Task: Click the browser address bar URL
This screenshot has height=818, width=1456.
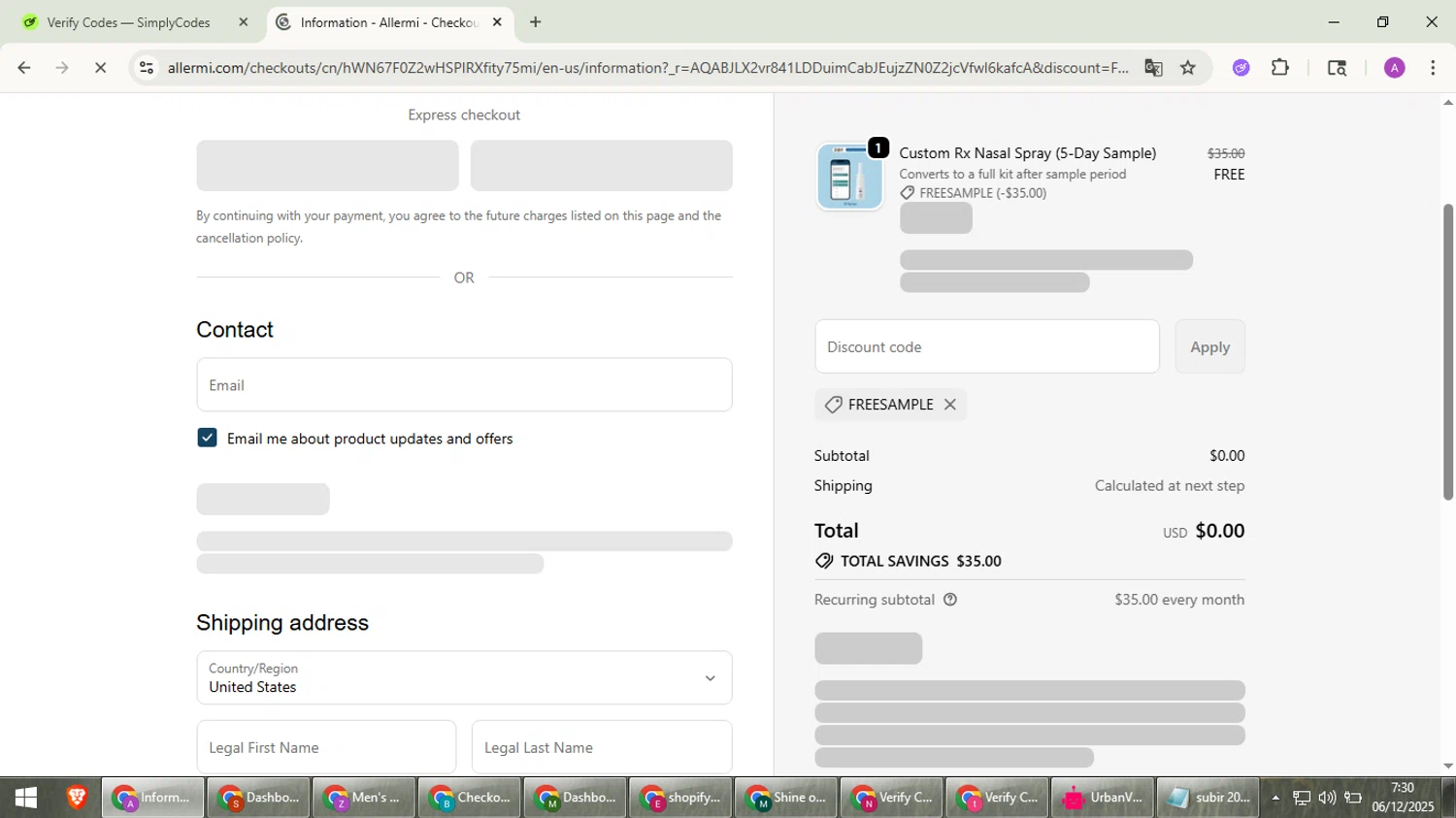Action: (647, 68)
